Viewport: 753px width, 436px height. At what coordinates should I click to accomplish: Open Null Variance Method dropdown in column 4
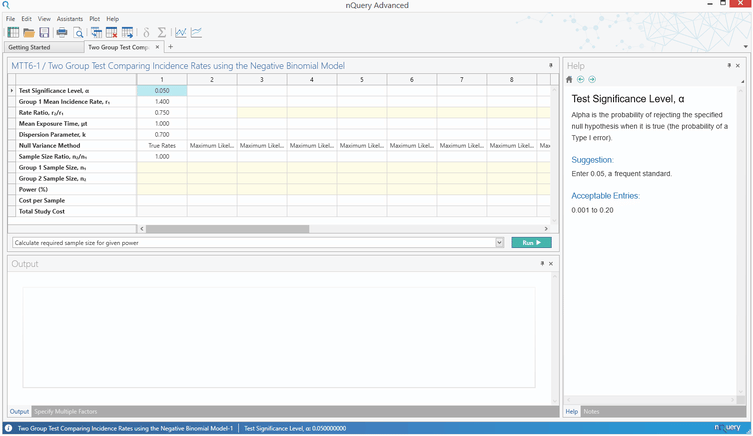click(x=312, y=145)
